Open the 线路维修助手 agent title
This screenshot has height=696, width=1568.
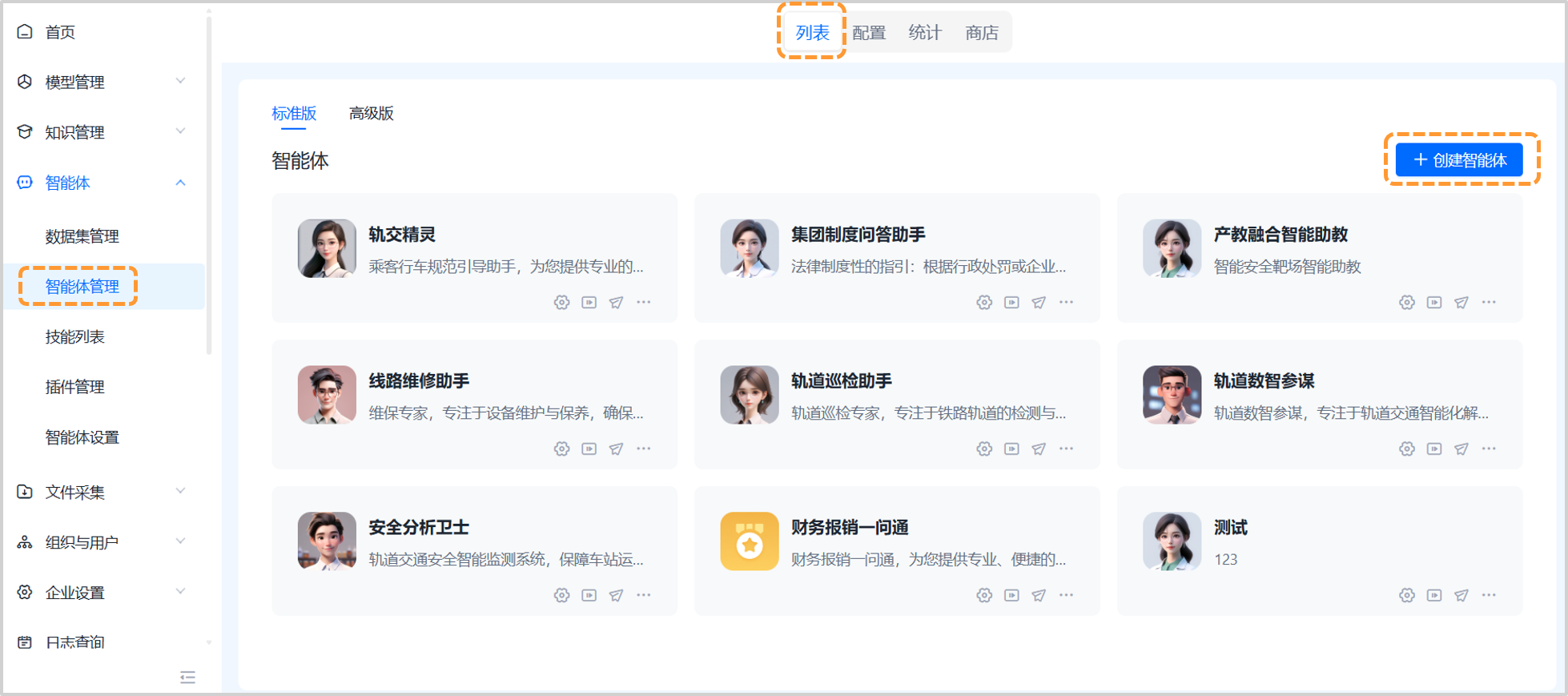pyautogui.click(x=419, y=381)
